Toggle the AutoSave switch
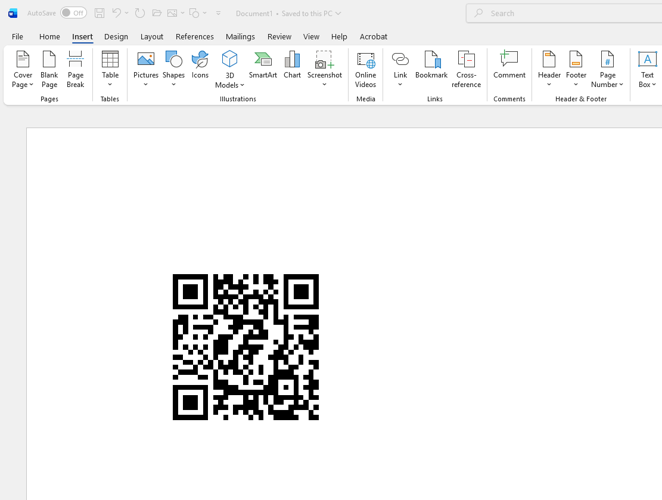Image resolution: width=662 pixels, height=500 pixels. click(x=73, y=13)
